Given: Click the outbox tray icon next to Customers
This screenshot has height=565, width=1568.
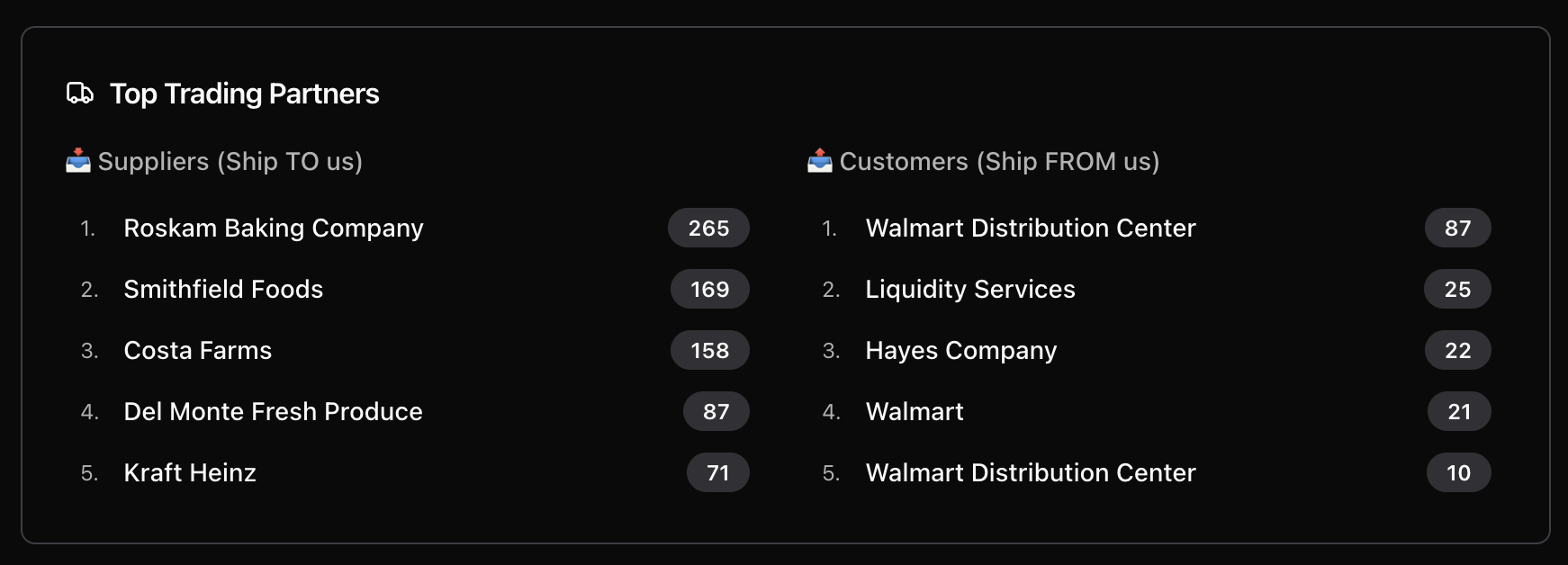Looking at the screenshot, I should [x=820, y=161].
